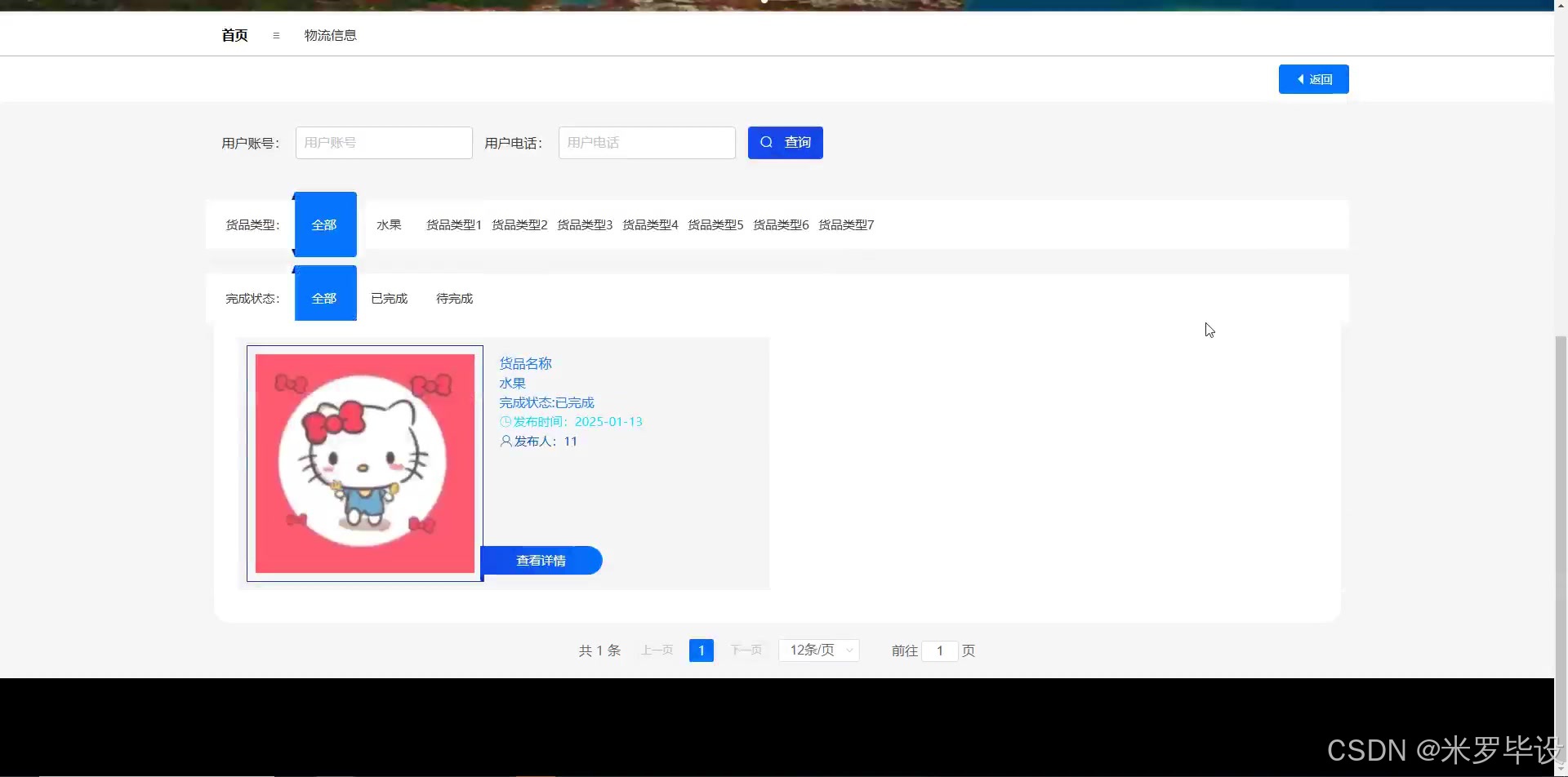This screenshot has height=777, width=1568.
Task: Filter by 货品类型6
Action: tap(781, 224)
